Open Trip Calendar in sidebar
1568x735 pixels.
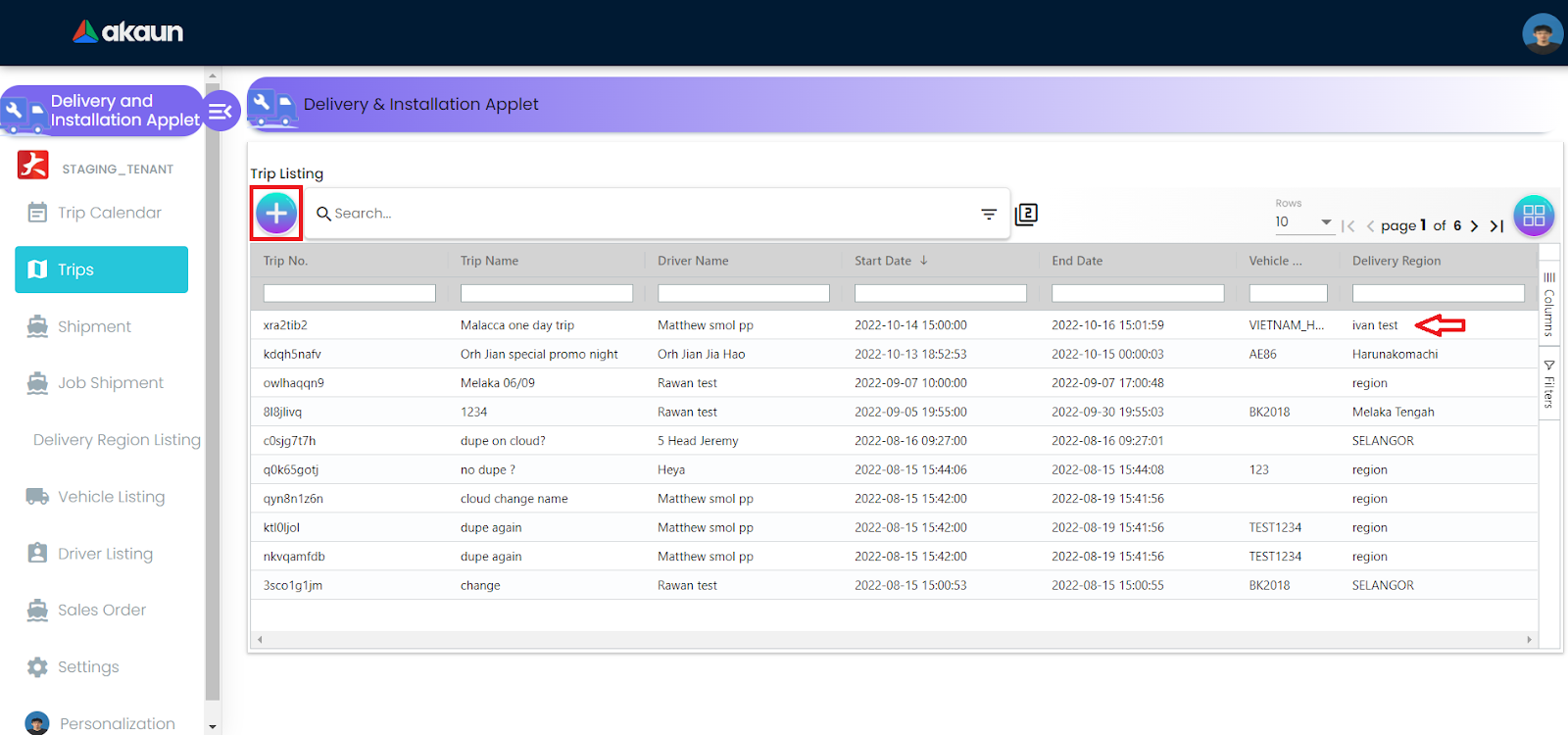(x=109, y=213)
